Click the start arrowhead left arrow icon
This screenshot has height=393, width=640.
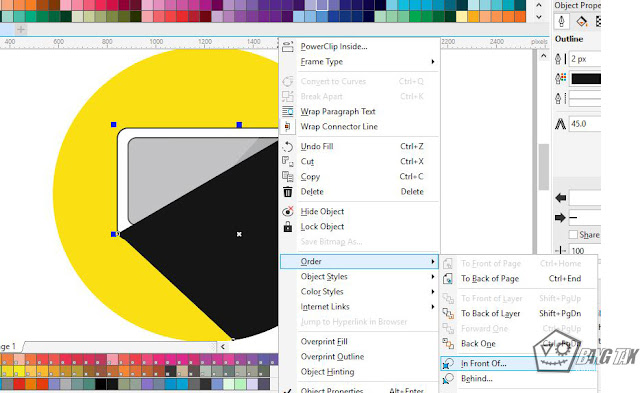coord(560,198)
